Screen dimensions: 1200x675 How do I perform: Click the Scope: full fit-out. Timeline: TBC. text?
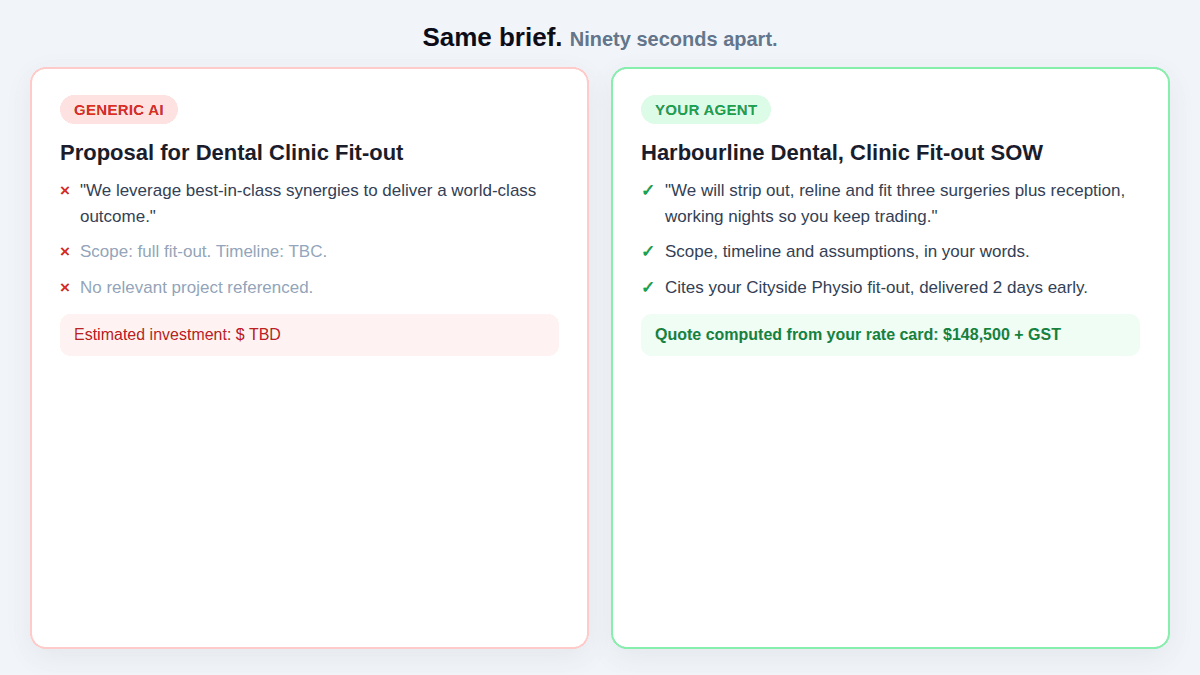pos(203,252)
